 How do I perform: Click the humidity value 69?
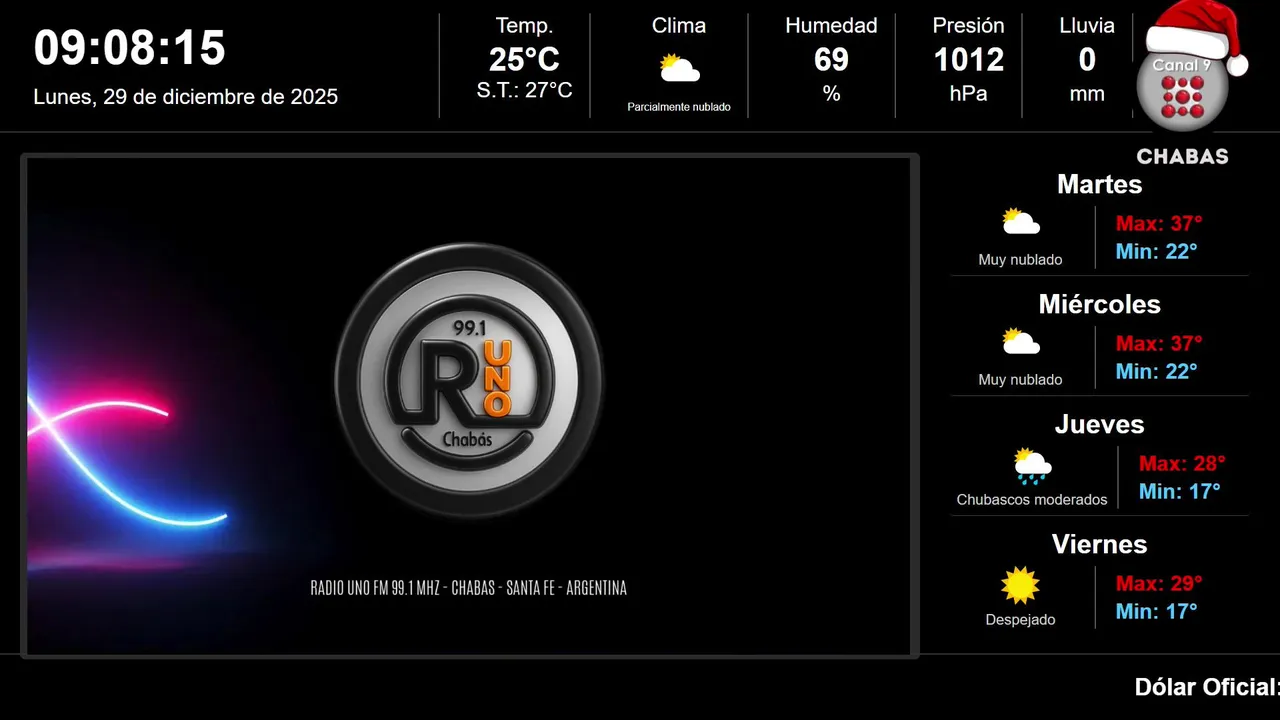click(831, 60)
